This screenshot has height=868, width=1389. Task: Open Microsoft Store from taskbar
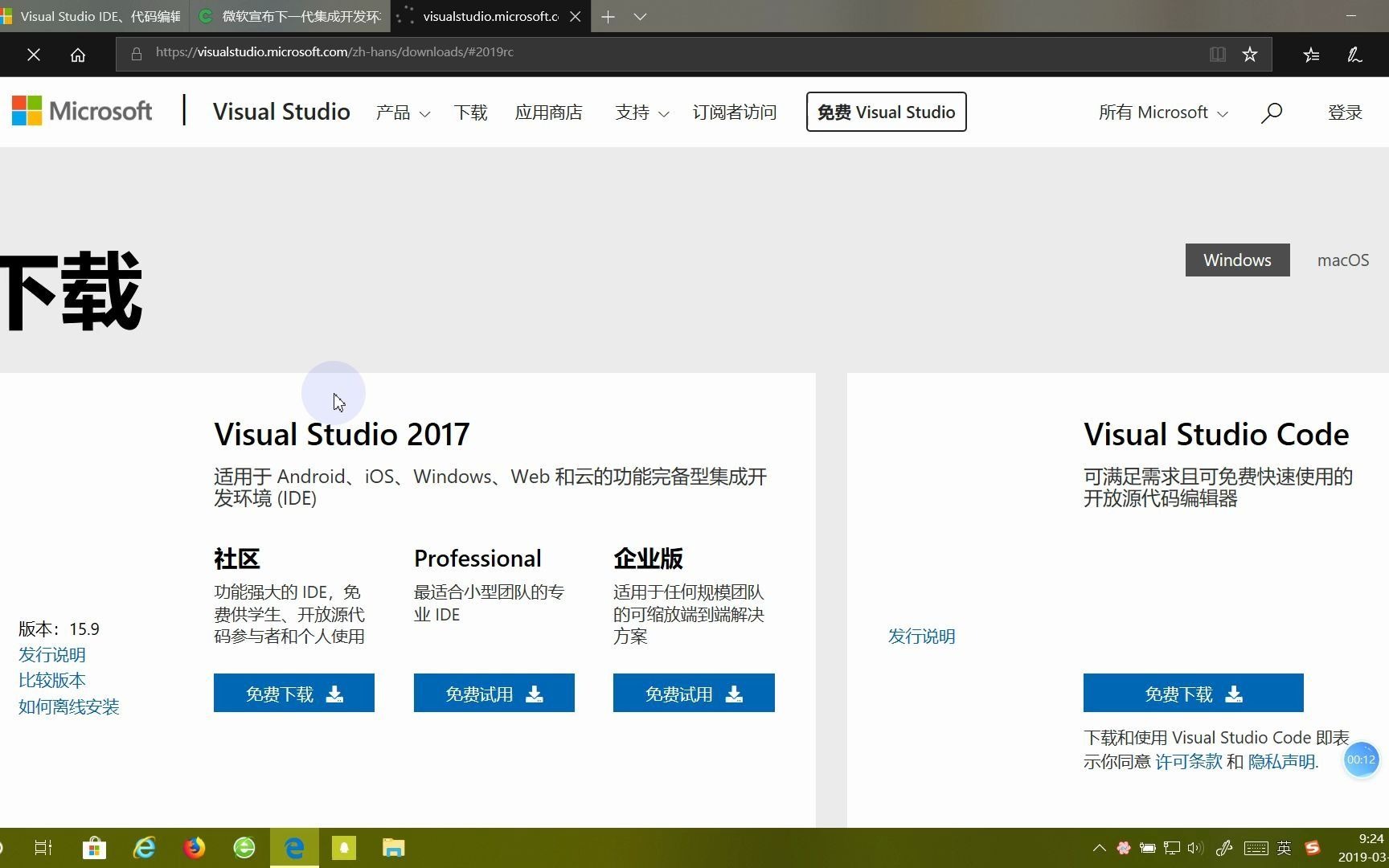pos(94,848)
